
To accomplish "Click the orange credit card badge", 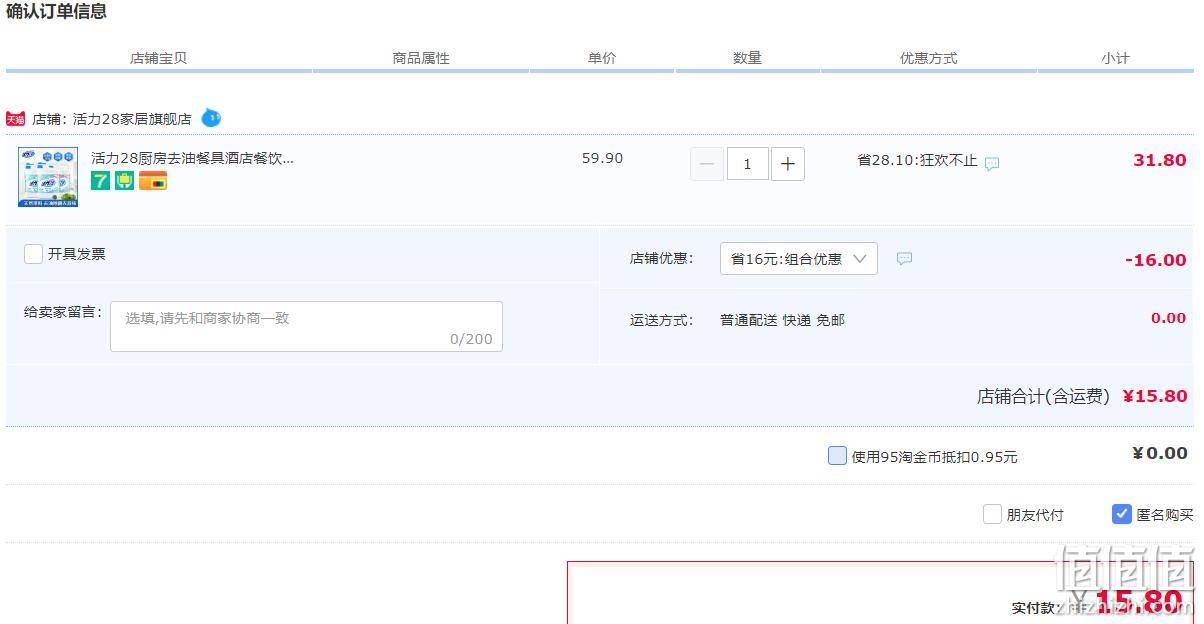I will pos(152,180).
